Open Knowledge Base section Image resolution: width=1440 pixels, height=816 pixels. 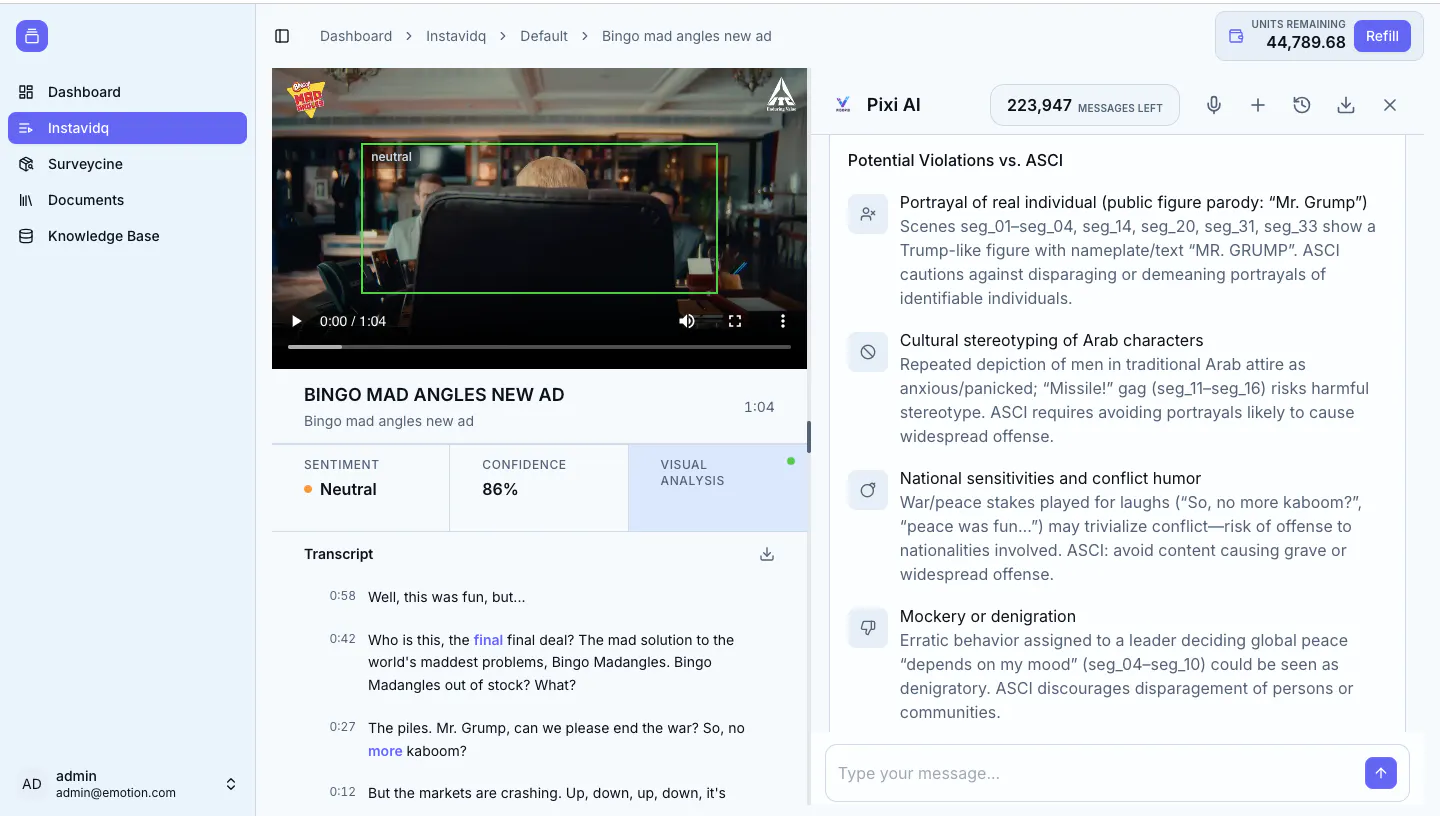(127, 236)
